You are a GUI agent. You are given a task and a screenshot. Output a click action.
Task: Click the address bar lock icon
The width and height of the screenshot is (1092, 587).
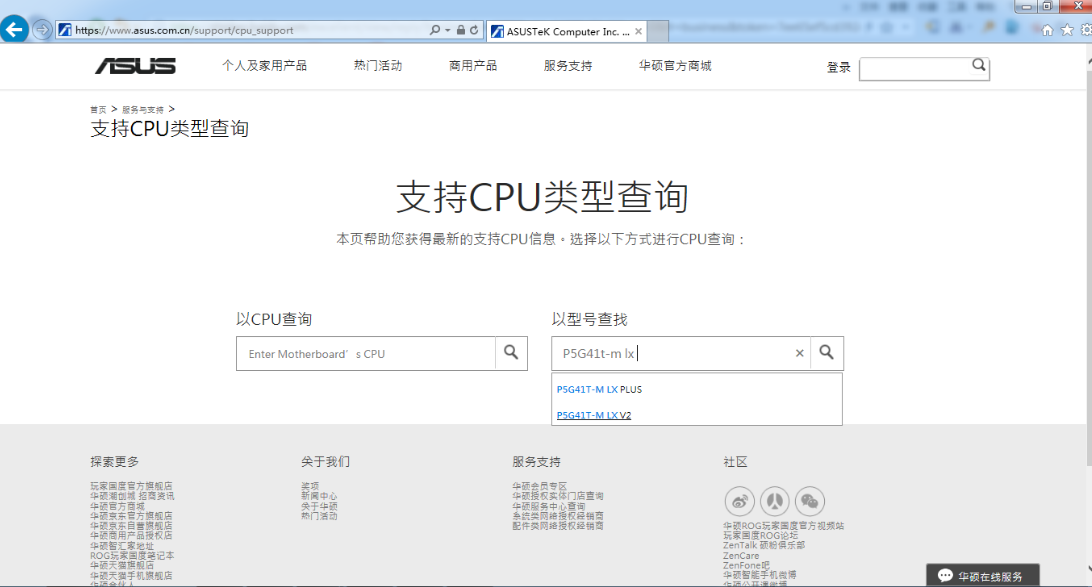[460, 30]
